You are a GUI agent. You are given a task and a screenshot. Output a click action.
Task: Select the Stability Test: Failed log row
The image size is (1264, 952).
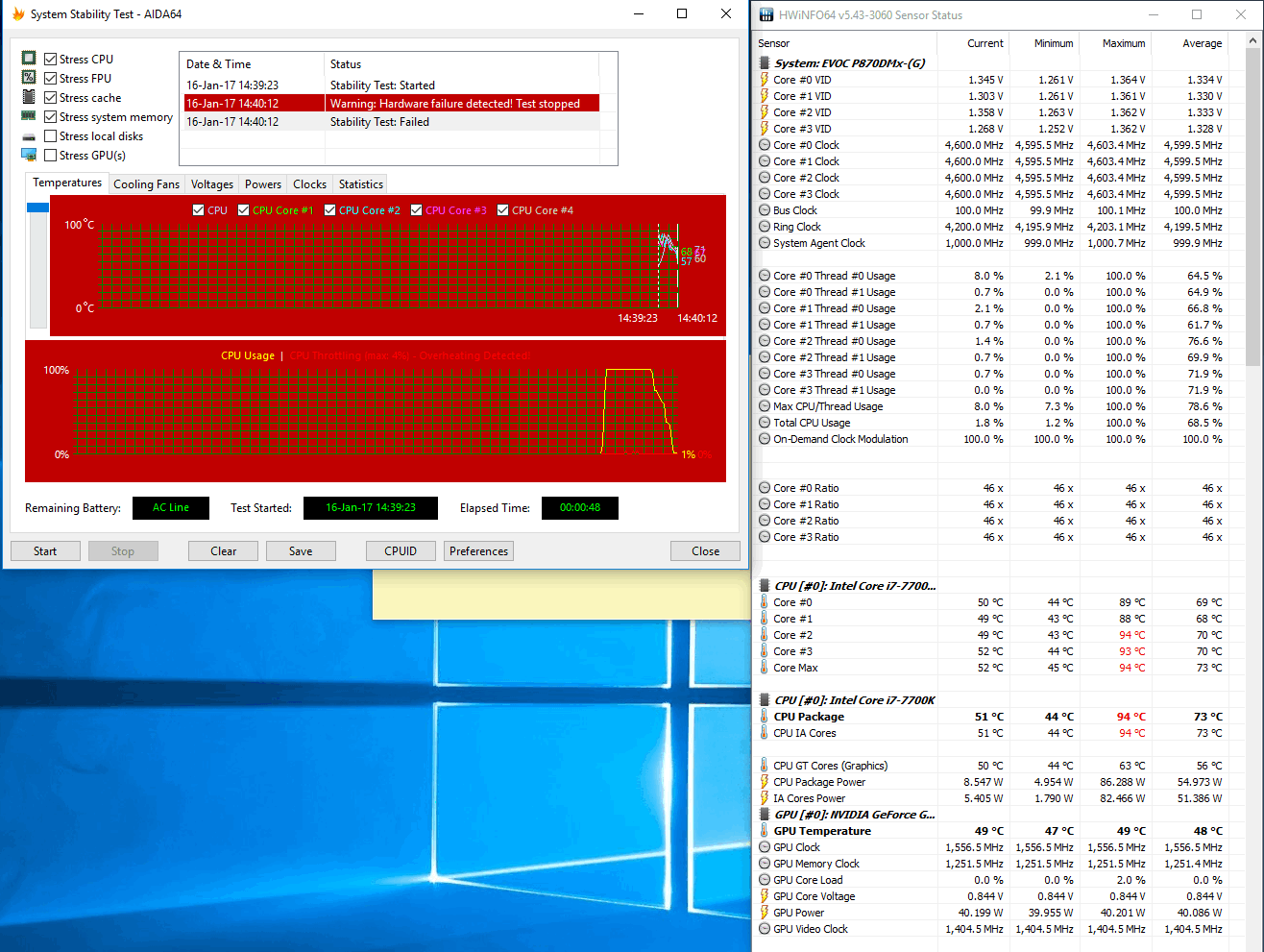(392, 121)
